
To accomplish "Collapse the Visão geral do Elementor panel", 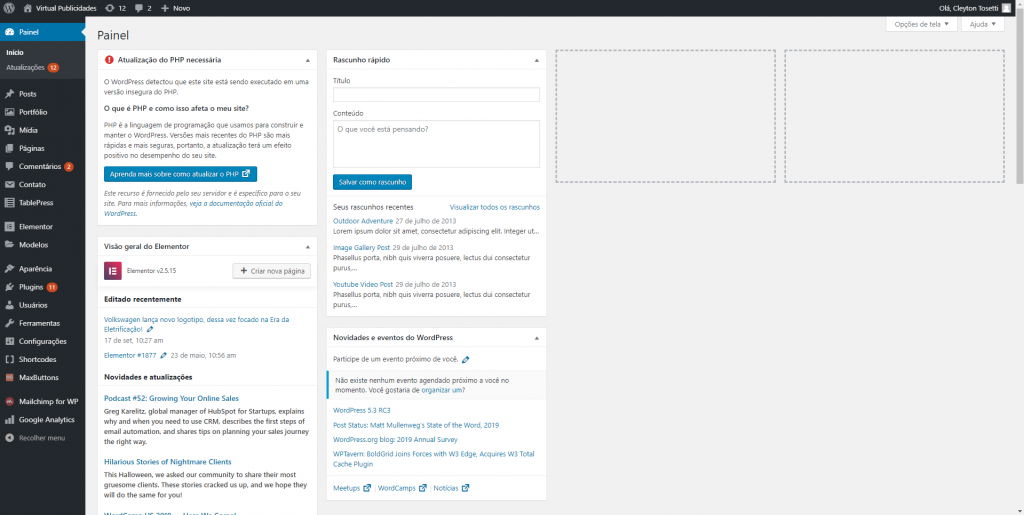I will point(308,247).
